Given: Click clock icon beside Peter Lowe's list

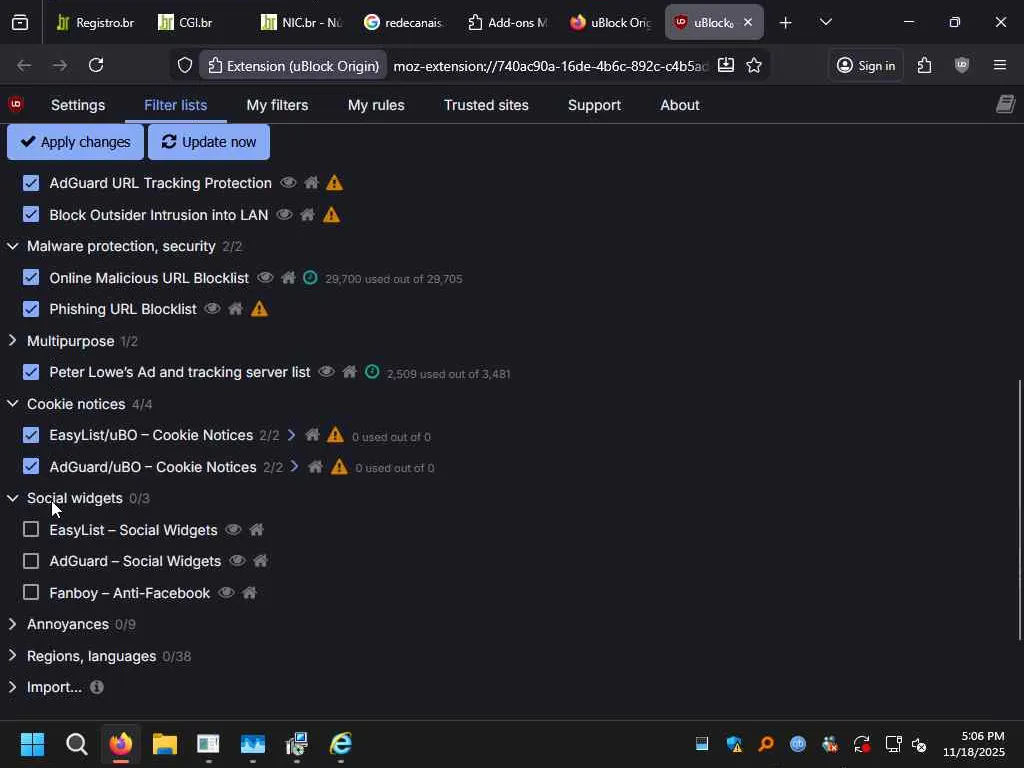Looking at the screenshot, I should click(372, 372).
